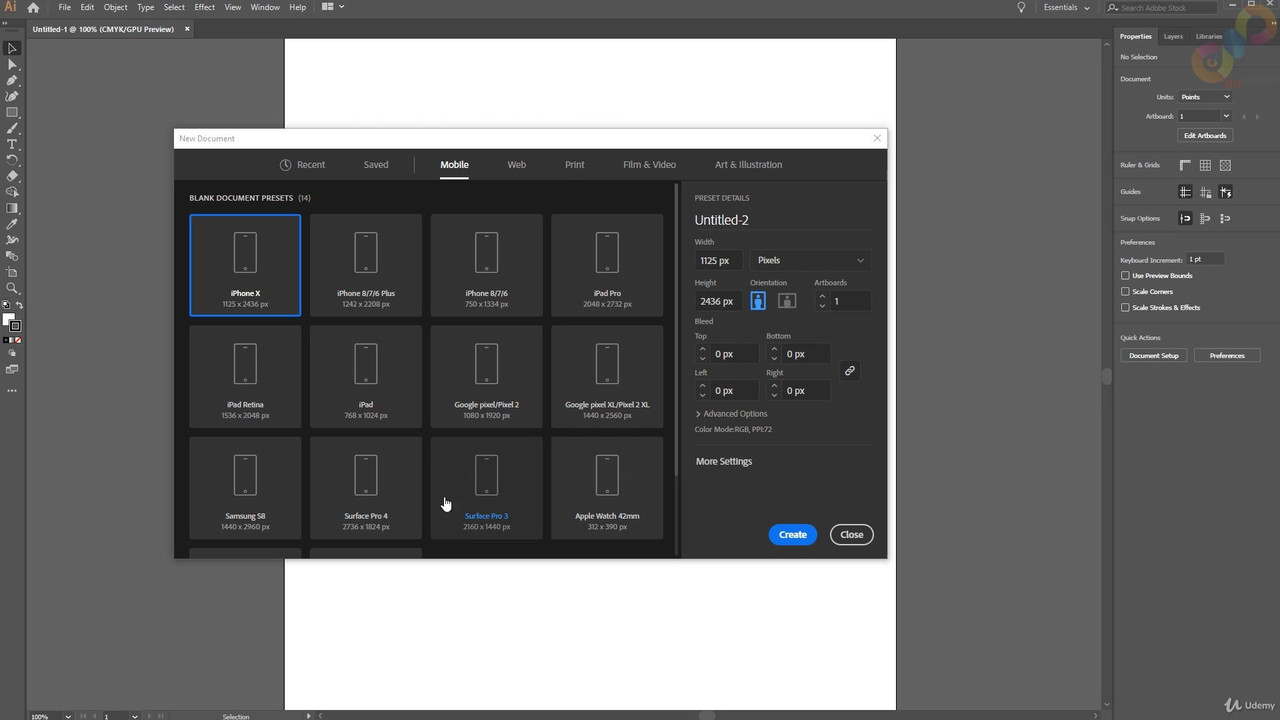Screen dimensions: 1280x720
Task: Set landscape orientation
Action: (x=787, y=301)
